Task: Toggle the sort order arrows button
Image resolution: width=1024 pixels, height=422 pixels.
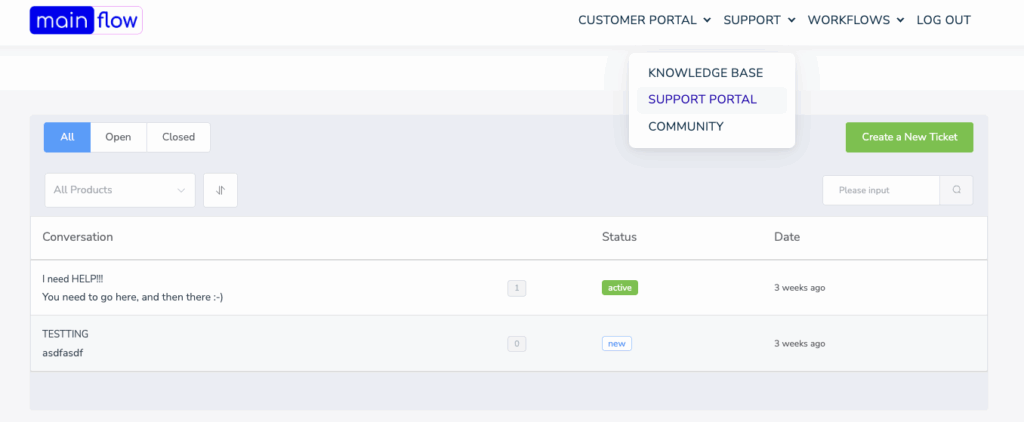Action: click(x=220, y=190)
